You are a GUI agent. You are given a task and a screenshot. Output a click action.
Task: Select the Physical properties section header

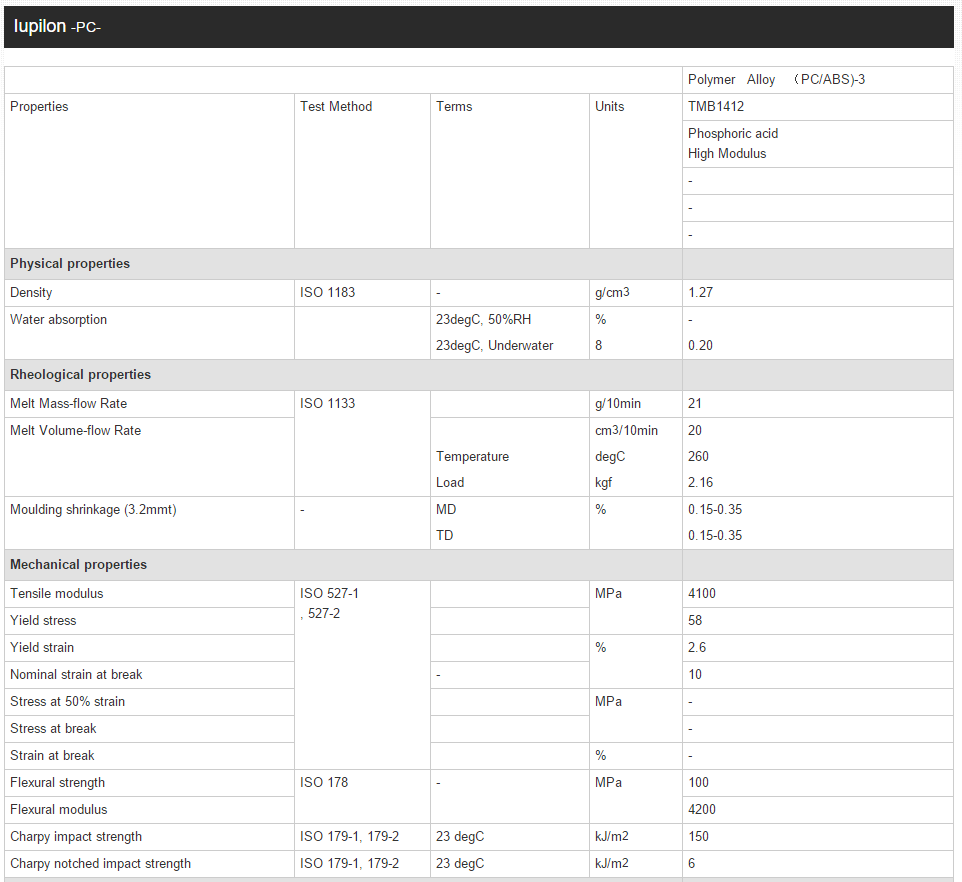pyautogui.click(x=70, y=264)
